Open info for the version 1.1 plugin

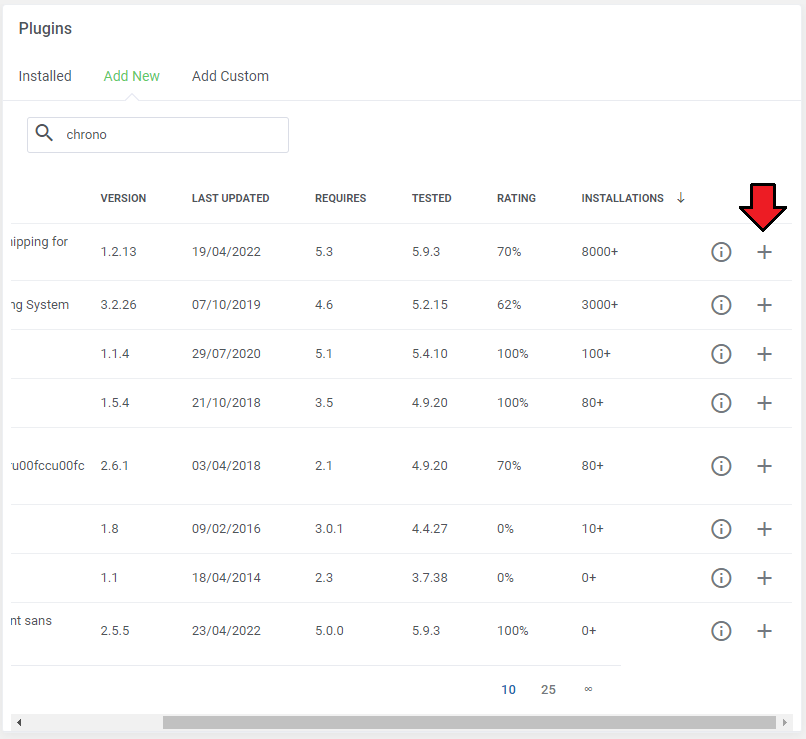tap(721, 578)
